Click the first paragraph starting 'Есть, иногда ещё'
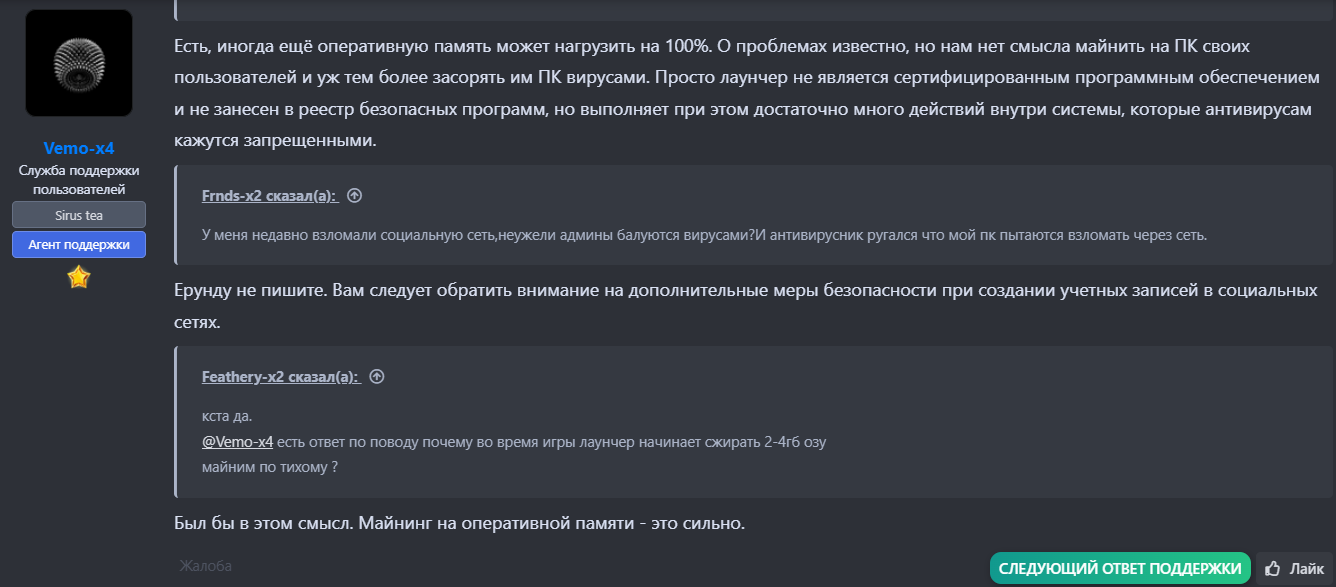 click(x=742, y=94)
